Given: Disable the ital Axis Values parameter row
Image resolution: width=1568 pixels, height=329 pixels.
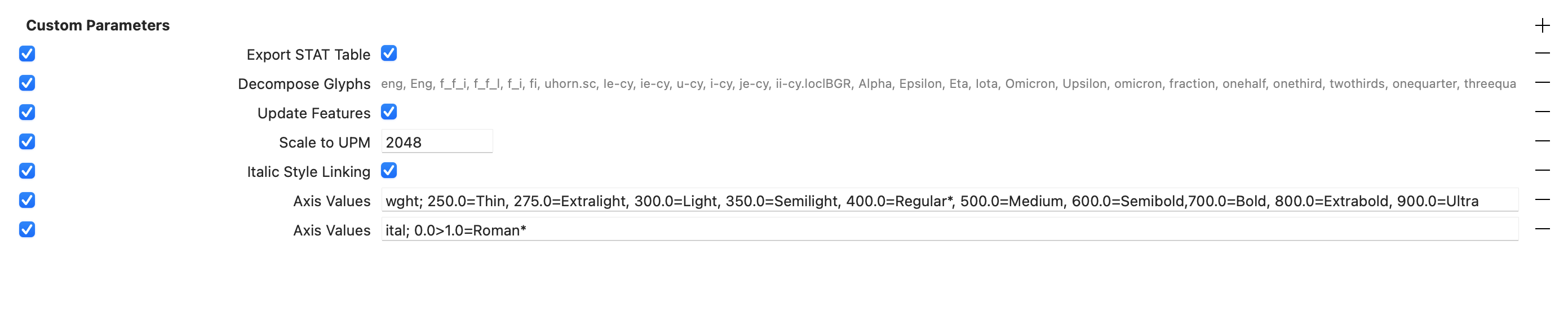Looking at the screenshot, I should [x=27, y=229].
